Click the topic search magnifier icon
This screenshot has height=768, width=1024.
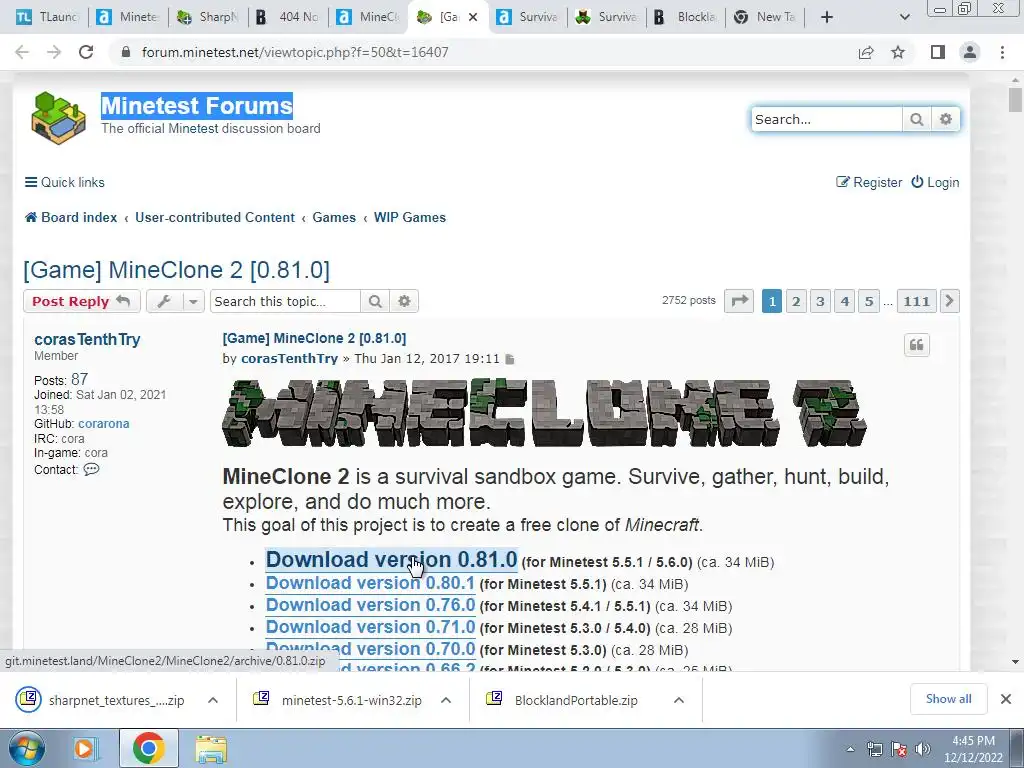pyautogui.click(x=375, y=301)
